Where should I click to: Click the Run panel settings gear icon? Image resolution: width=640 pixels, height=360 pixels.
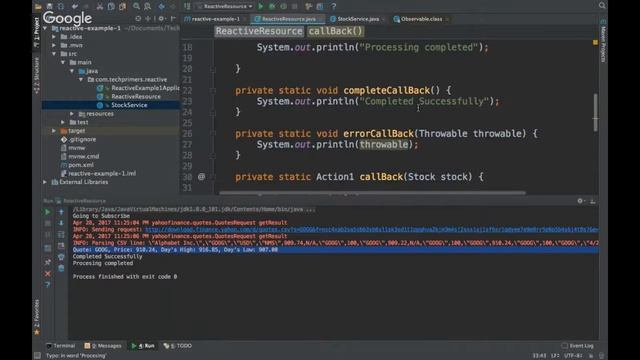click(580, 201)
